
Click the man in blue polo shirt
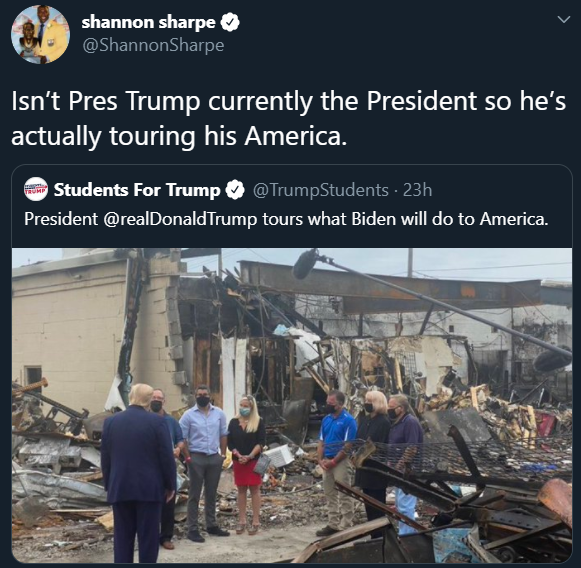click(336, 463)
